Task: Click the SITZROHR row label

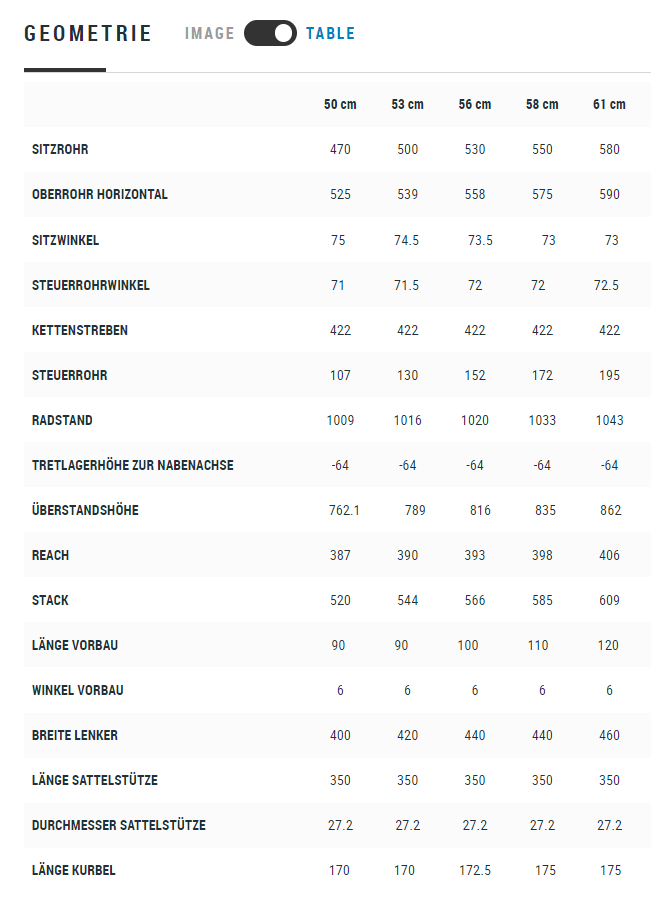Action: [60, 149]
